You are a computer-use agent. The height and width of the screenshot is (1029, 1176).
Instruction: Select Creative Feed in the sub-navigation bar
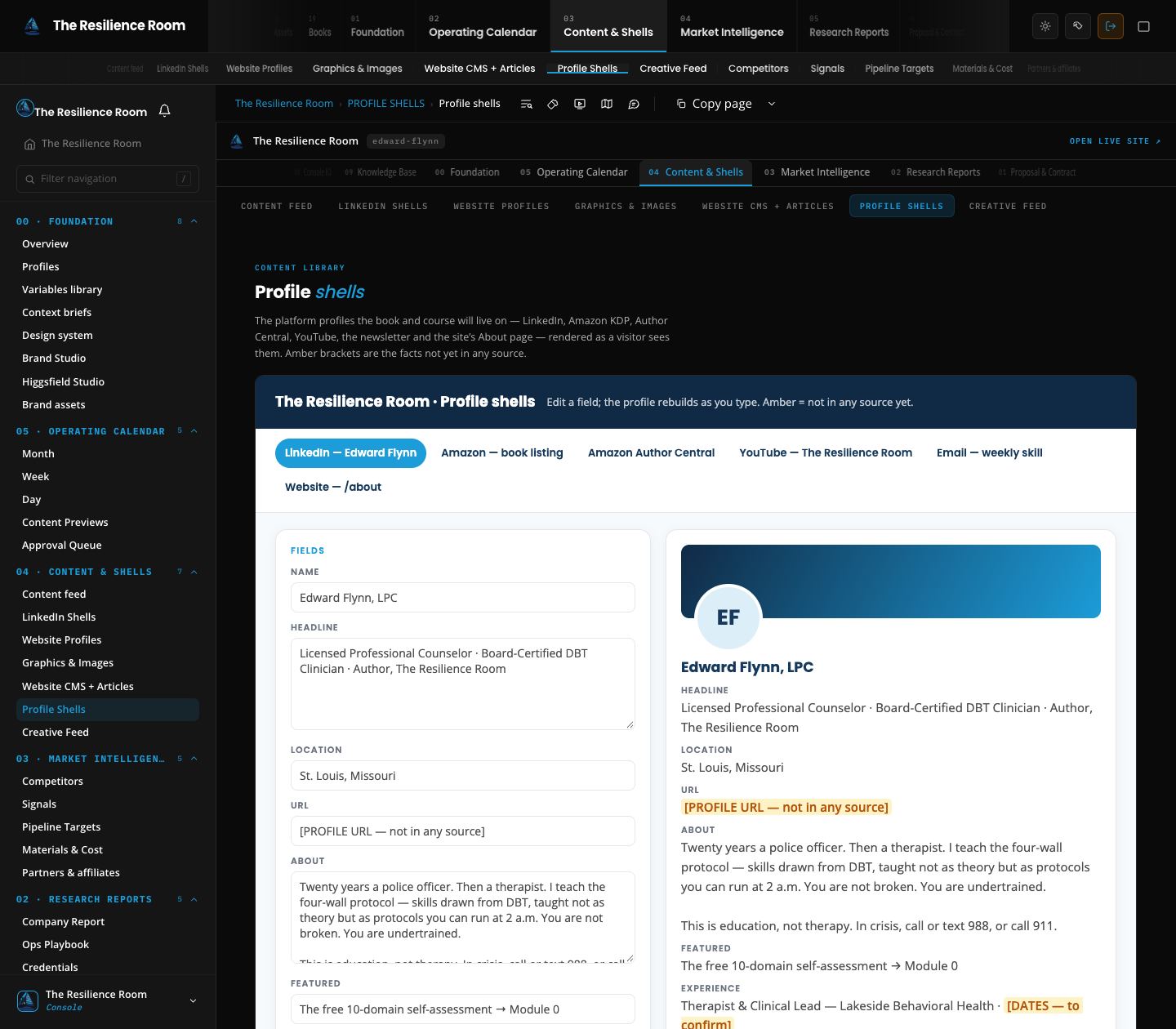point(673,69)
